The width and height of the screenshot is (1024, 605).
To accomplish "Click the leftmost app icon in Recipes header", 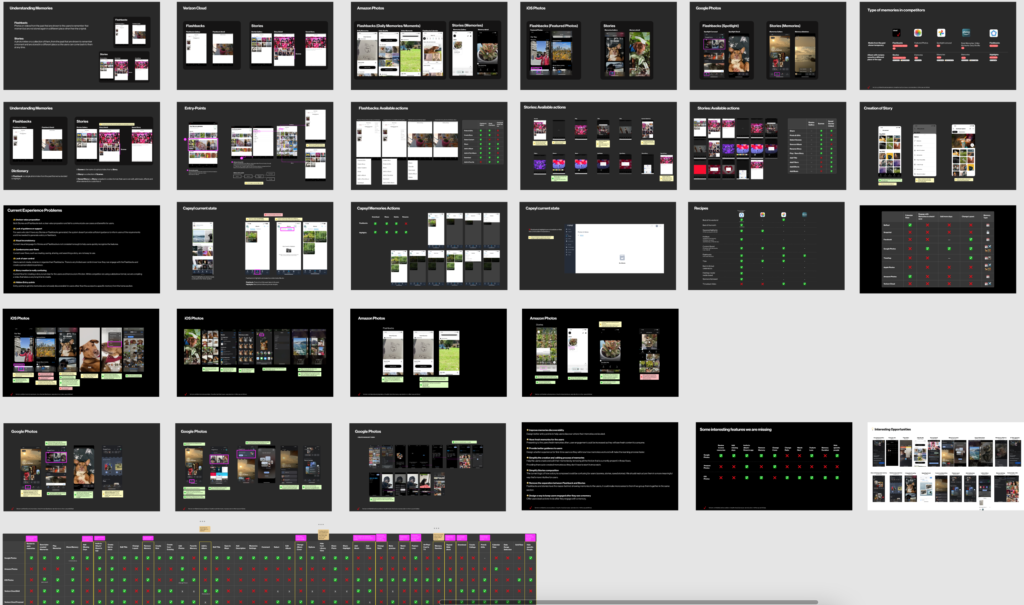I will click(x=743, y=215).
